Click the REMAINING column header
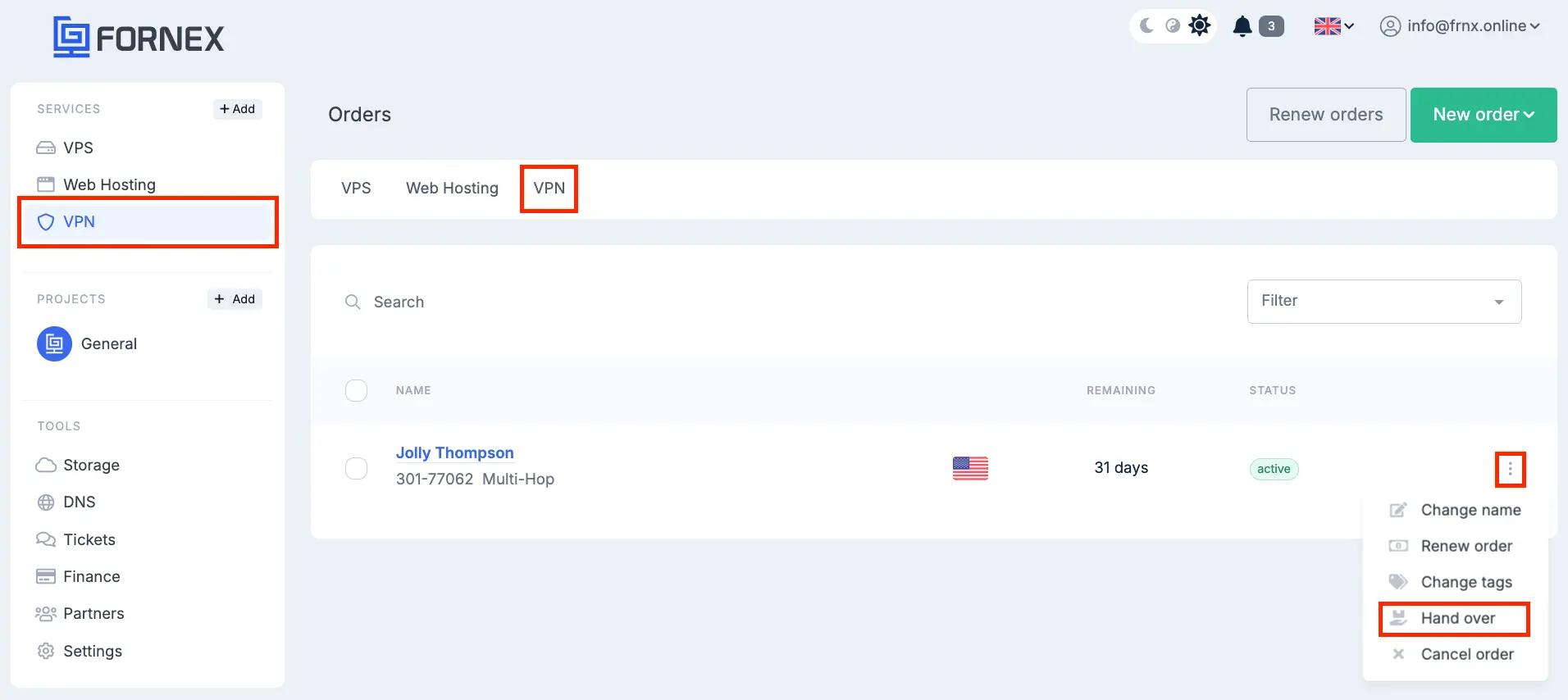 1121,390
